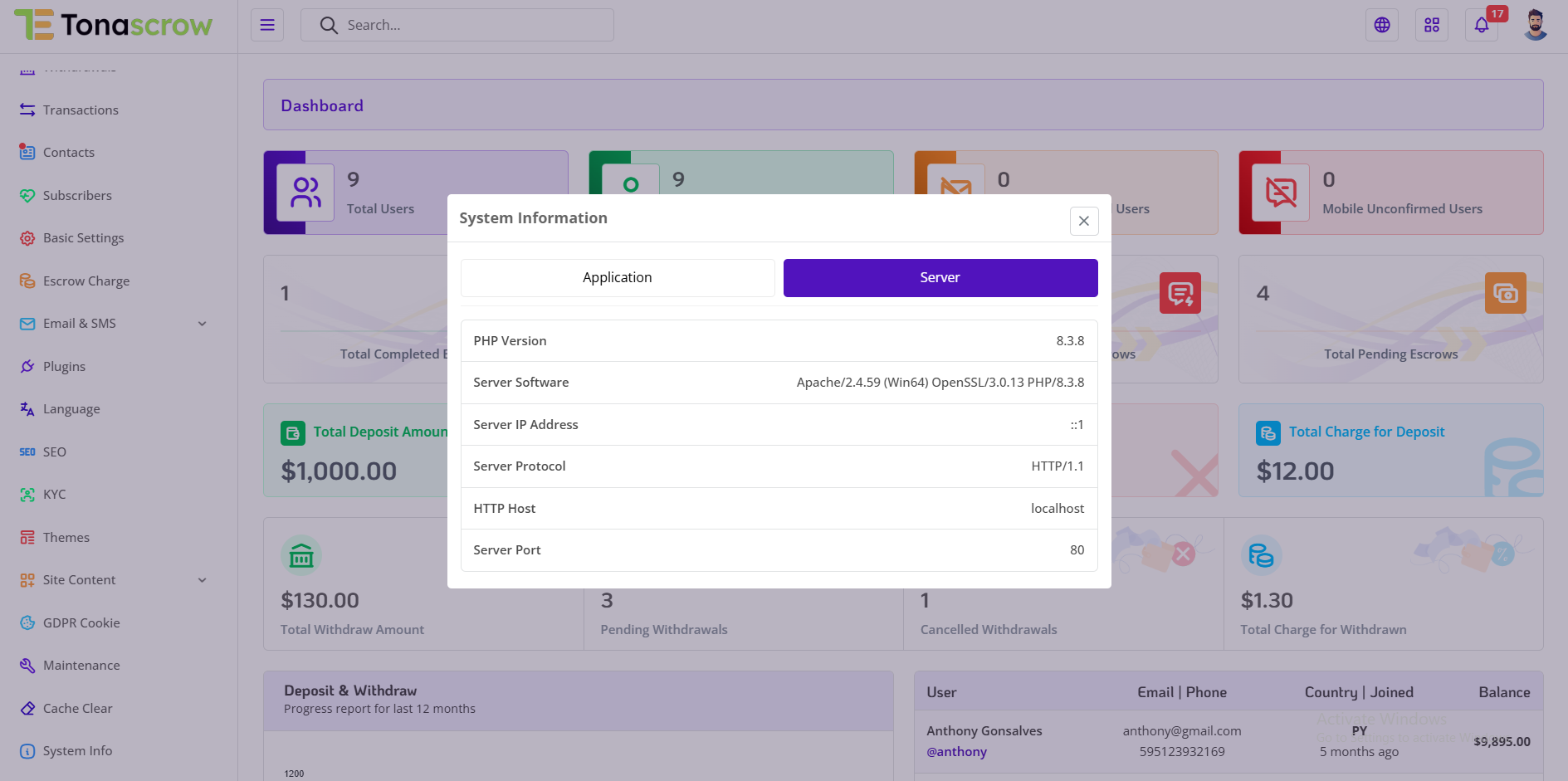Click the Total Users people icon
Screen dimensions: 1568x781
coord(305,193)
